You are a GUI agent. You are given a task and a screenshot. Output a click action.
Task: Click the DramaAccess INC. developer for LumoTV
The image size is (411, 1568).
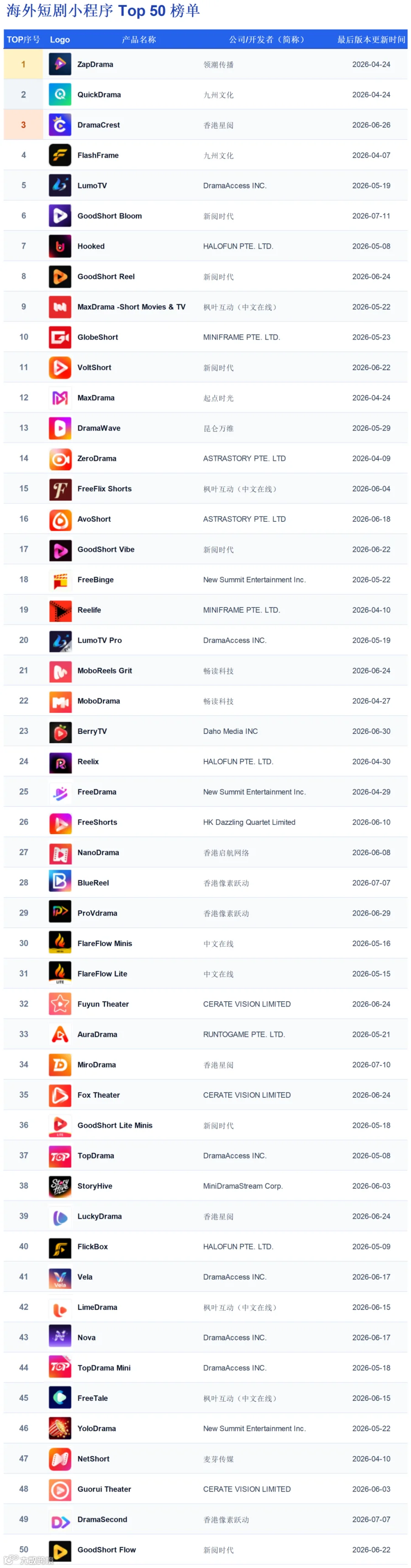(x=235, y=186)
